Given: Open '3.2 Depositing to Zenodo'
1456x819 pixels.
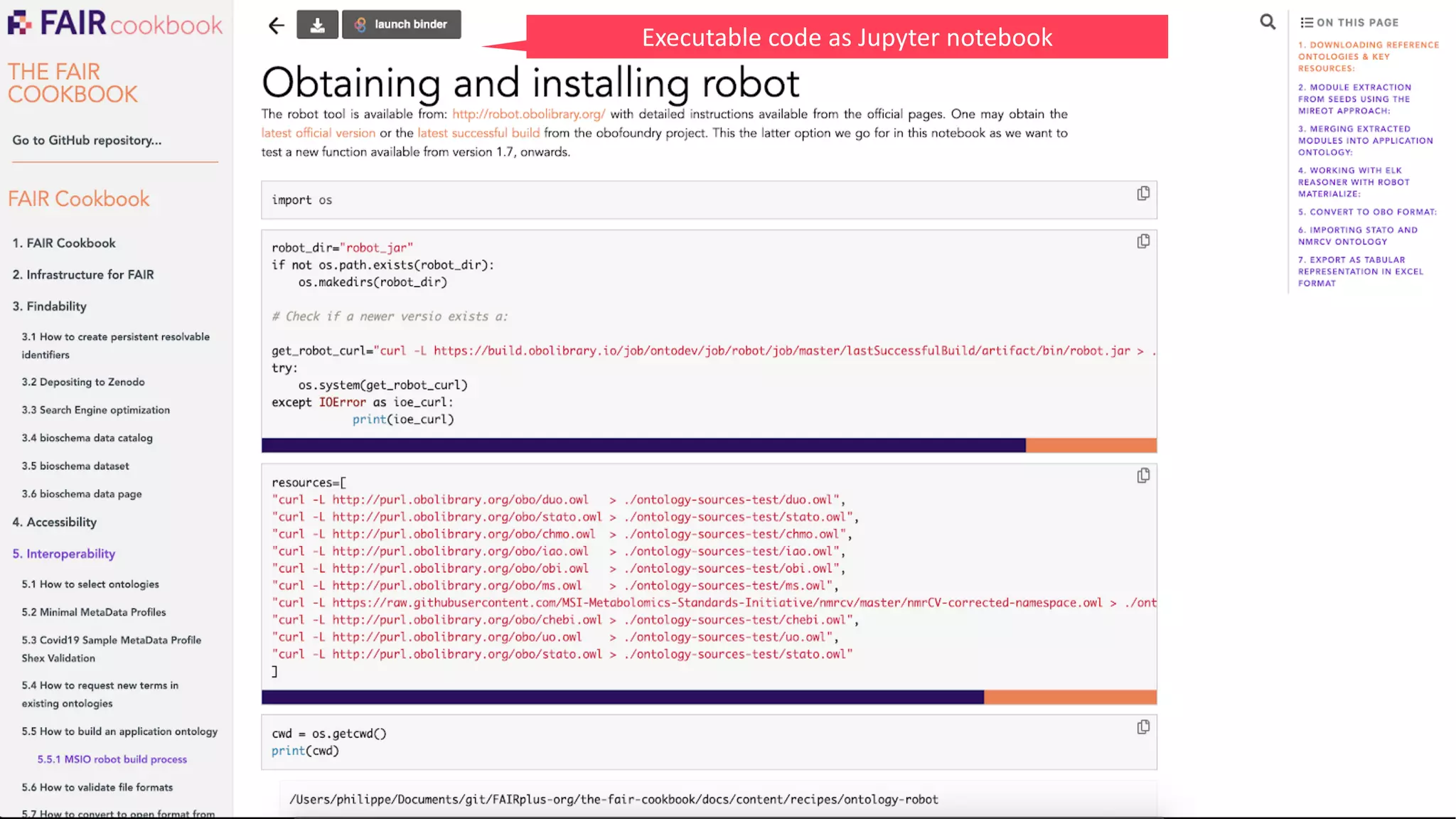Looking at the screenshot, I should (83, 382).
